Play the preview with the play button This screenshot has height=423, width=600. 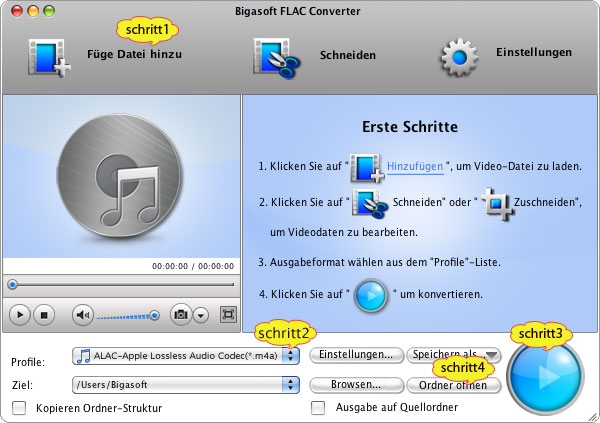[19, 315]
